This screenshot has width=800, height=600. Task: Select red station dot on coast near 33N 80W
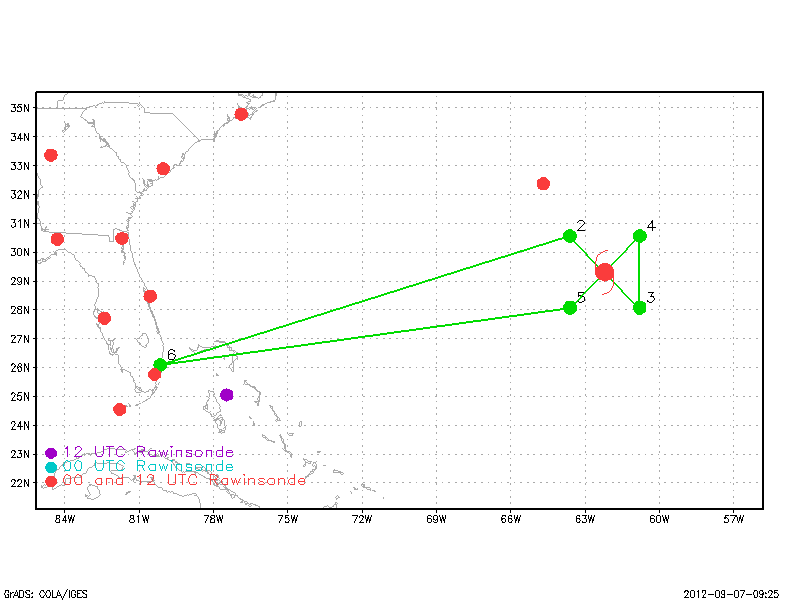[163, 168]
